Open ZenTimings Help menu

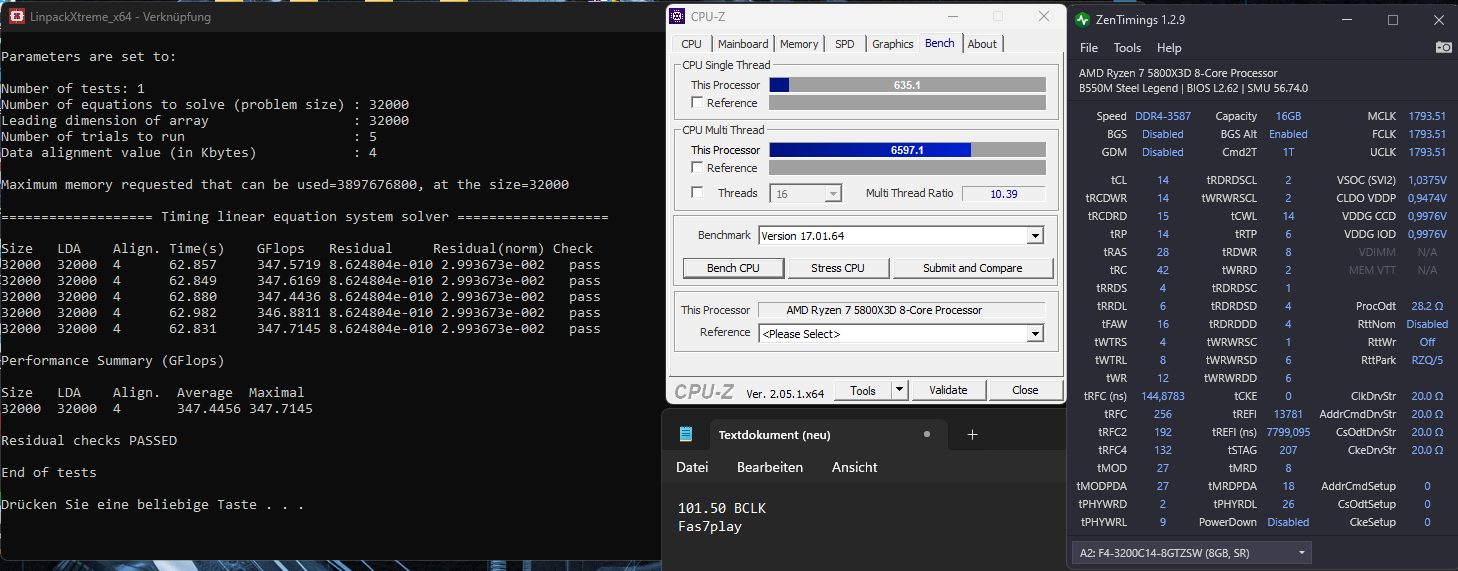tap(1169, 48)
